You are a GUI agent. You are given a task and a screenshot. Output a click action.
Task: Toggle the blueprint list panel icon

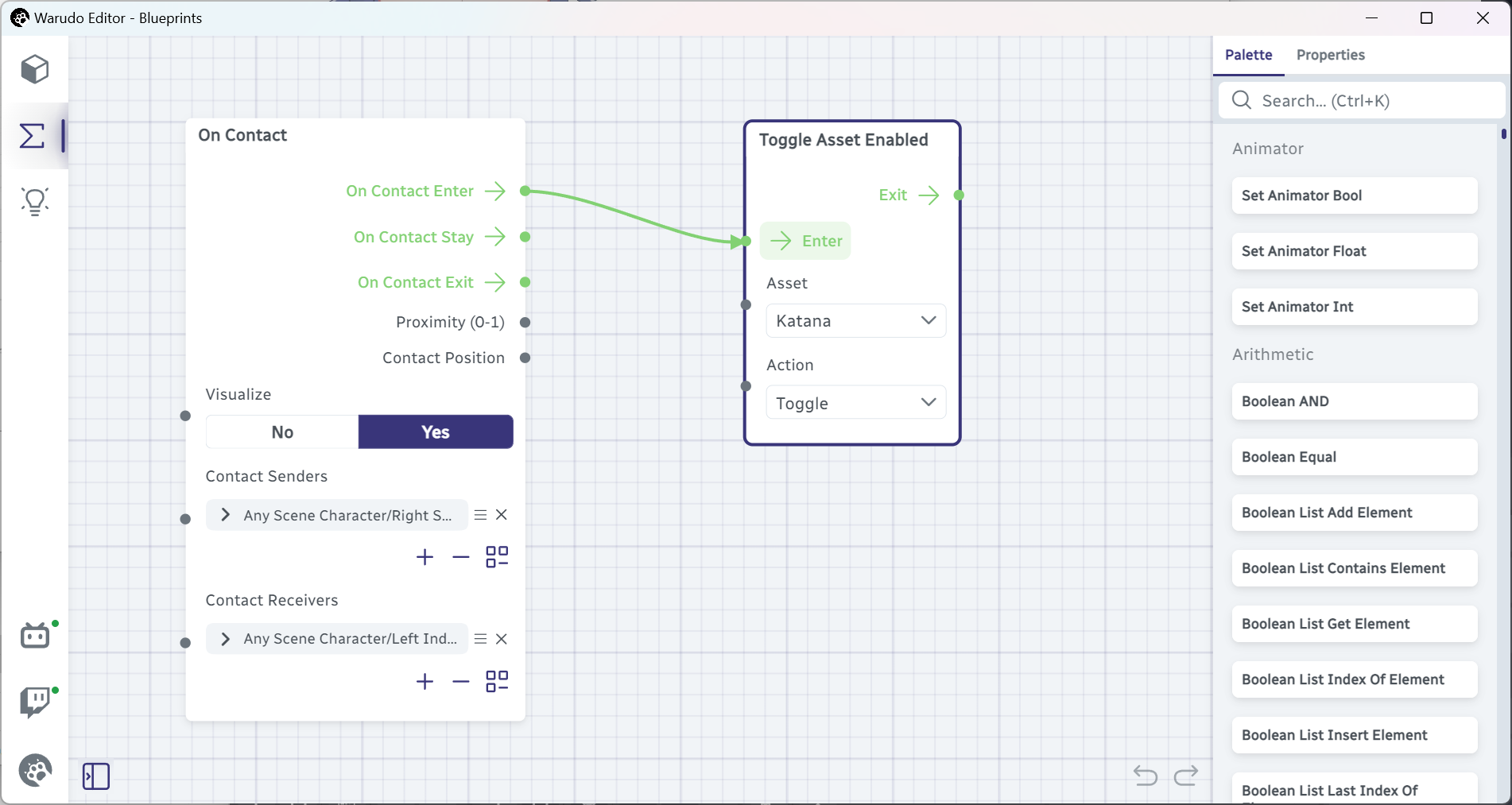click(96, 776)
